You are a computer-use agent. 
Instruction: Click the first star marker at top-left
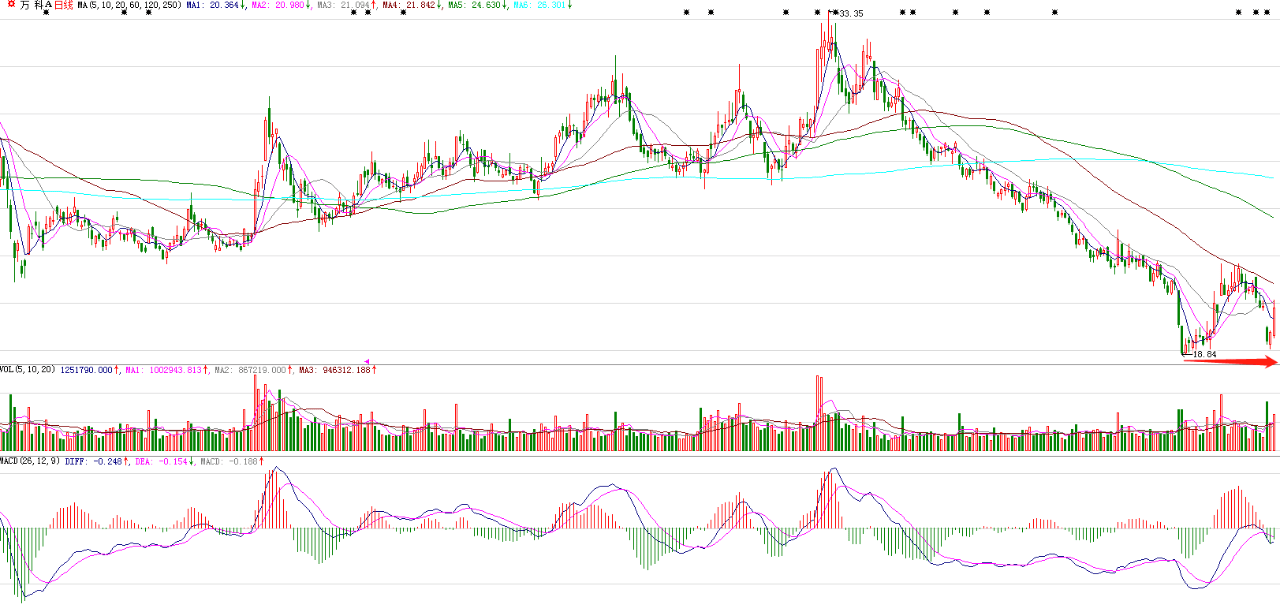[46, 12]
